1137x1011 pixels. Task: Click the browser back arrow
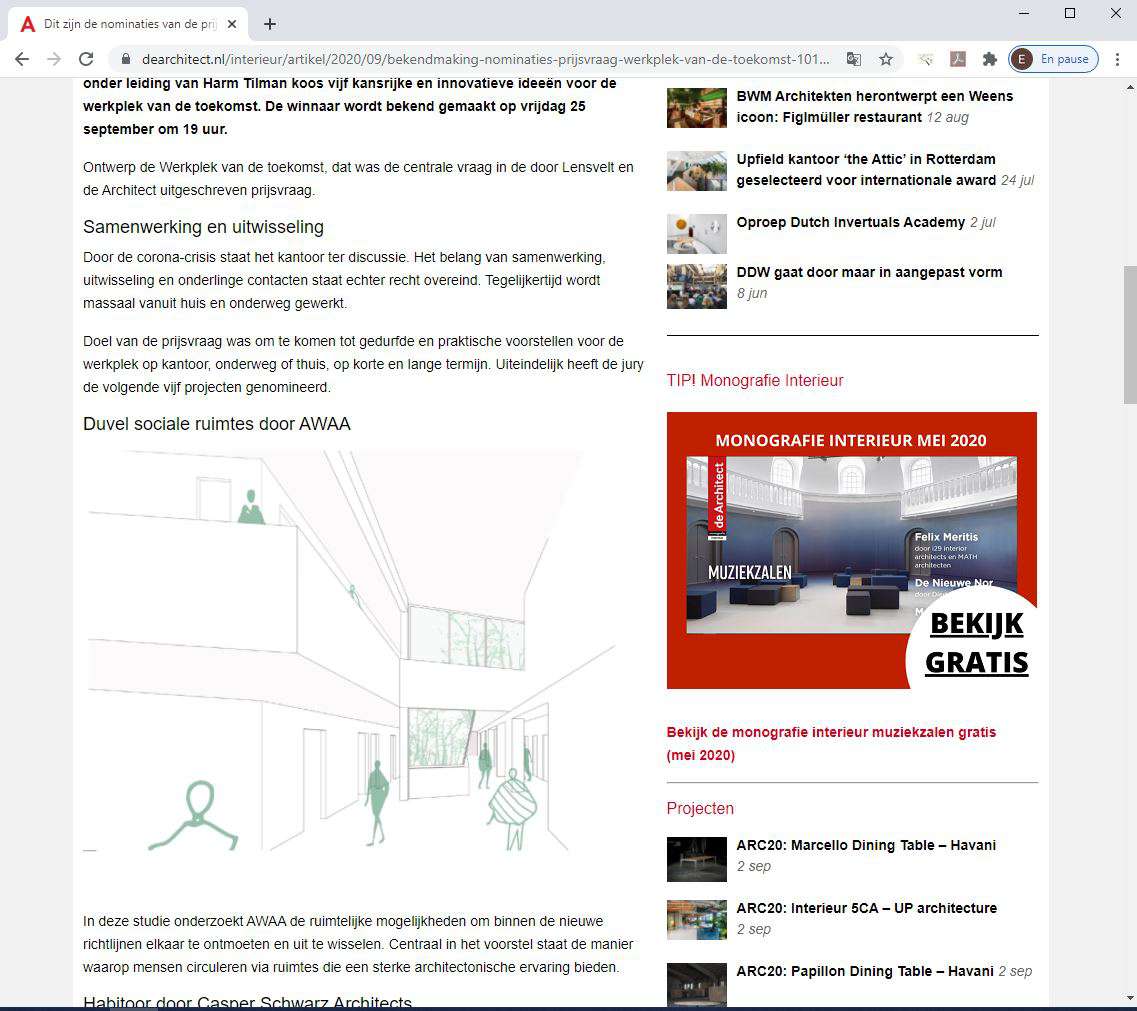click(22, 59)
